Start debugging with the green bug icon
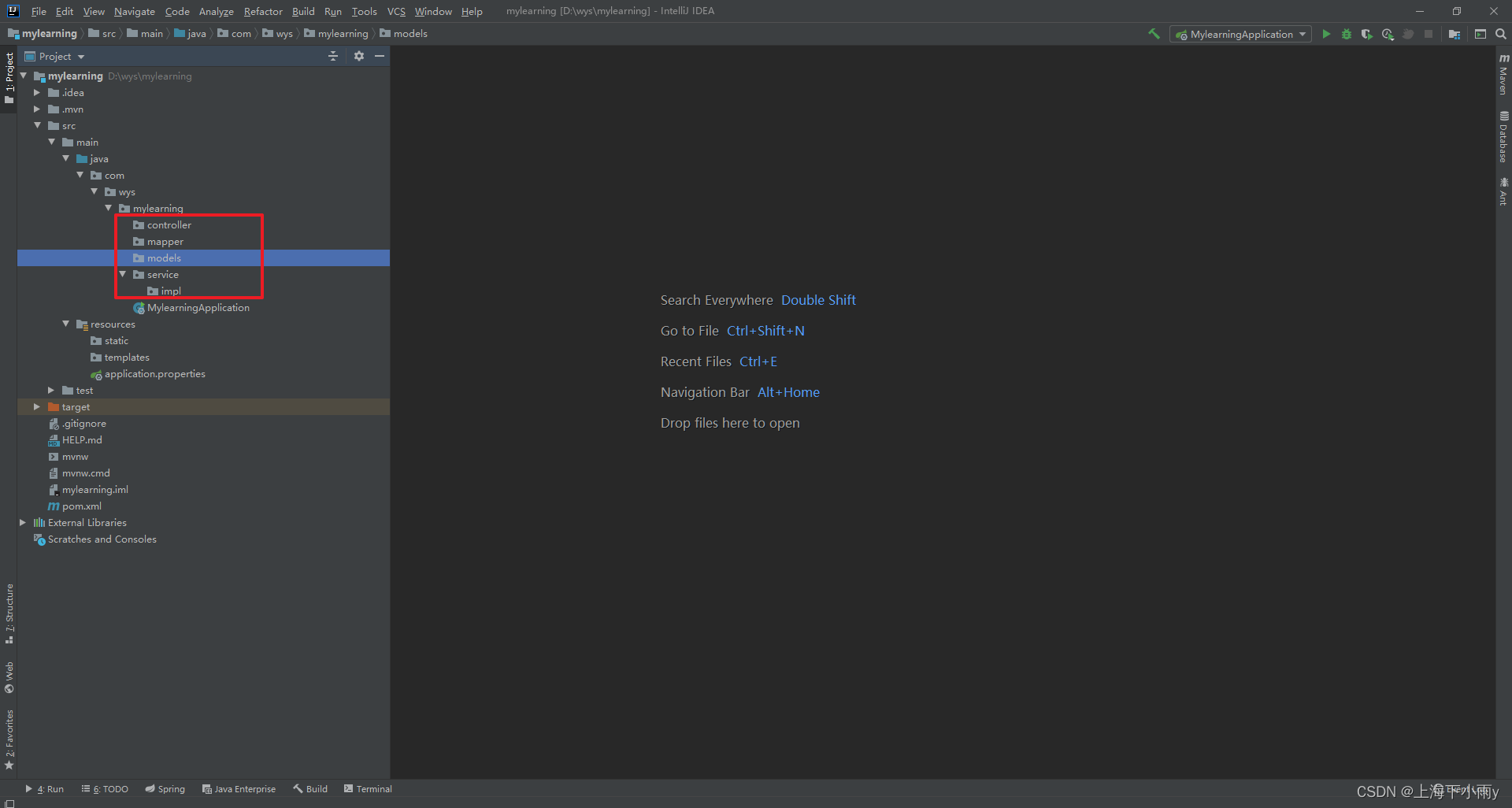The image size is (1512, 808). [x=1347, y=34]
